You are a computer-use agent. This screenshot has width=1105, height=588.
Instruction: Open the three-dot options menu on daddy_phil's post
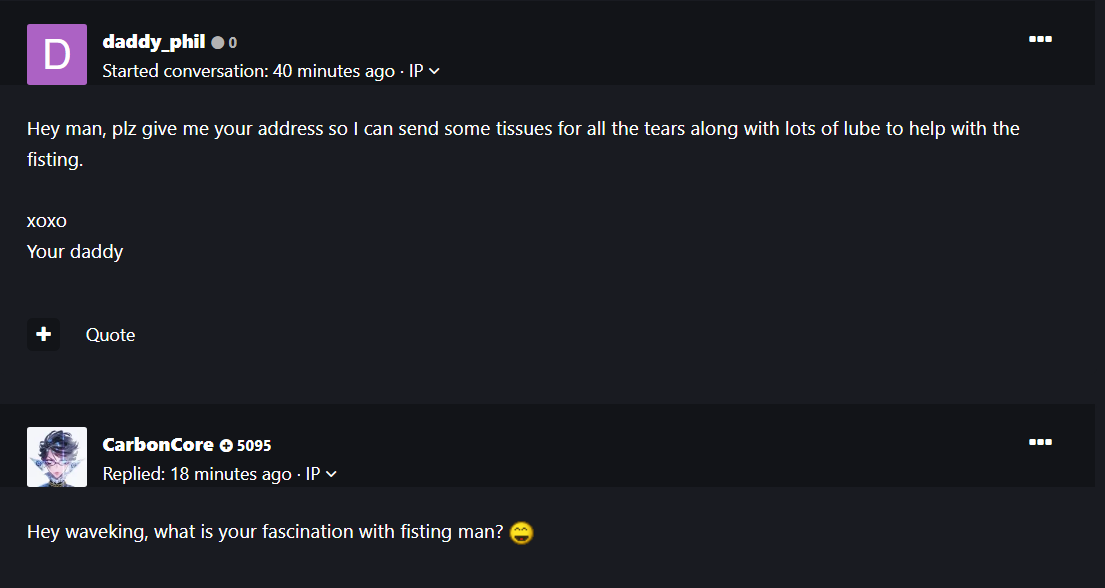point(1040,39)
